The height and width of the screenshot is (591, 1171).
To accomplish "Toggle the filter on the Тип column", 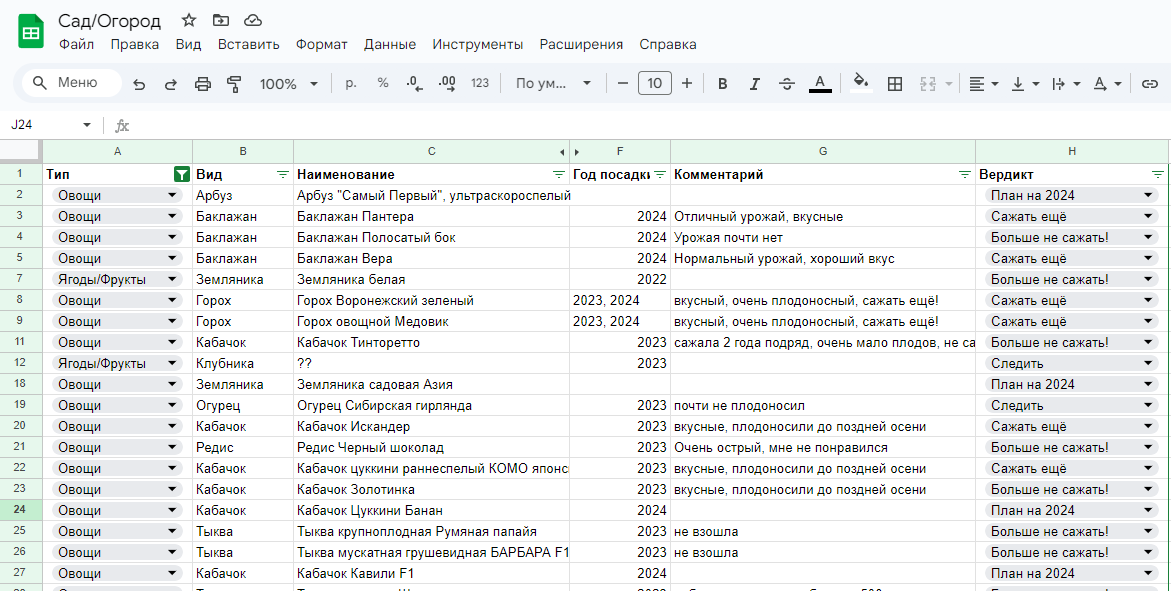I will click(181, 174).
